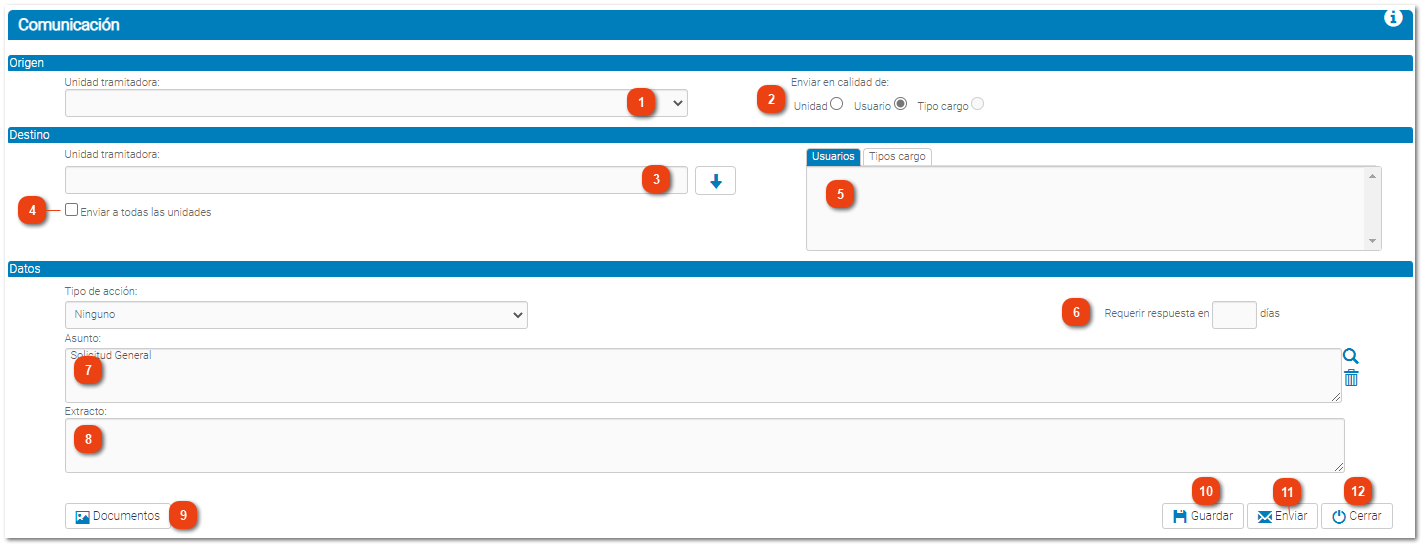Open the Tipo de acción dropdown
The image size is (1424, 547).
click(296, 315)
